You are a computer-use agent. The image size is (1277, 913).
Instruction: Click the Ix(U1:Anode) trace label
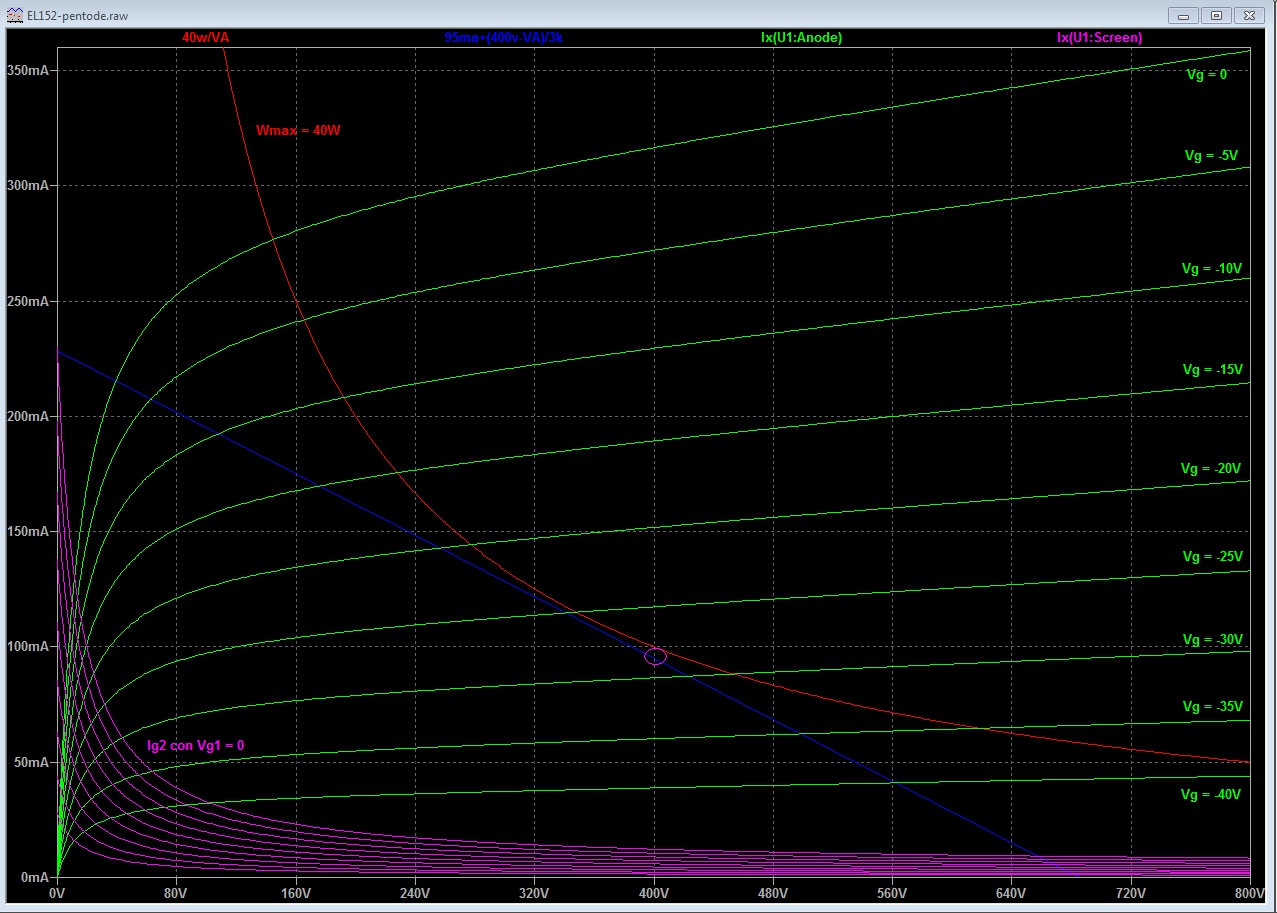tap(801, 37)
